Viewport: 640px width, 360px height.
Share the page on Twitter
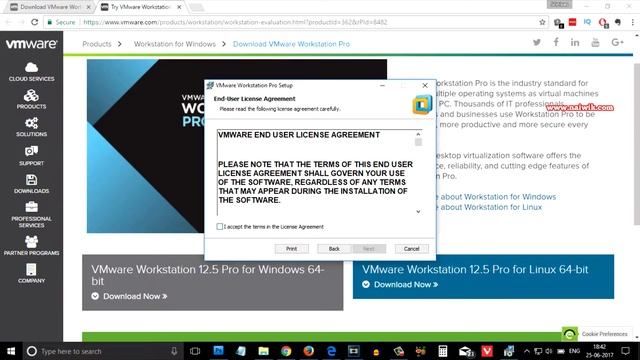click(x=537, y=42)
